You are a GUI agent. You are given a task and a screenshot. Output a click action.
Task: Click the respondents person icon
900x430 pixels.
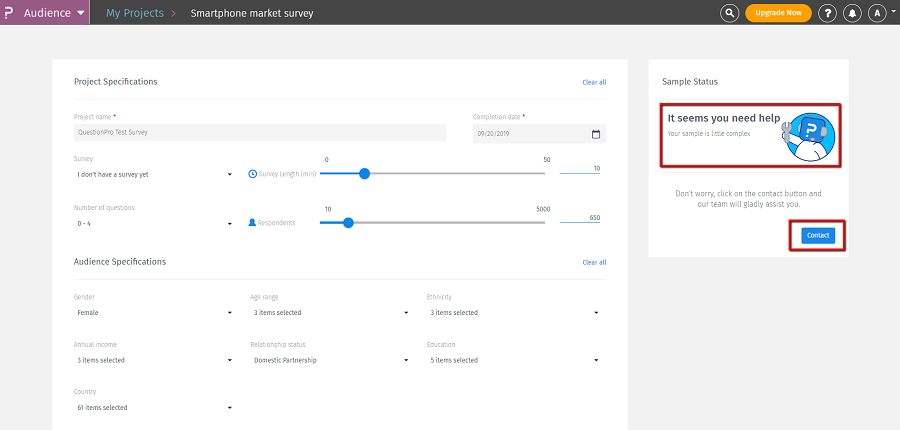point(252,222)
